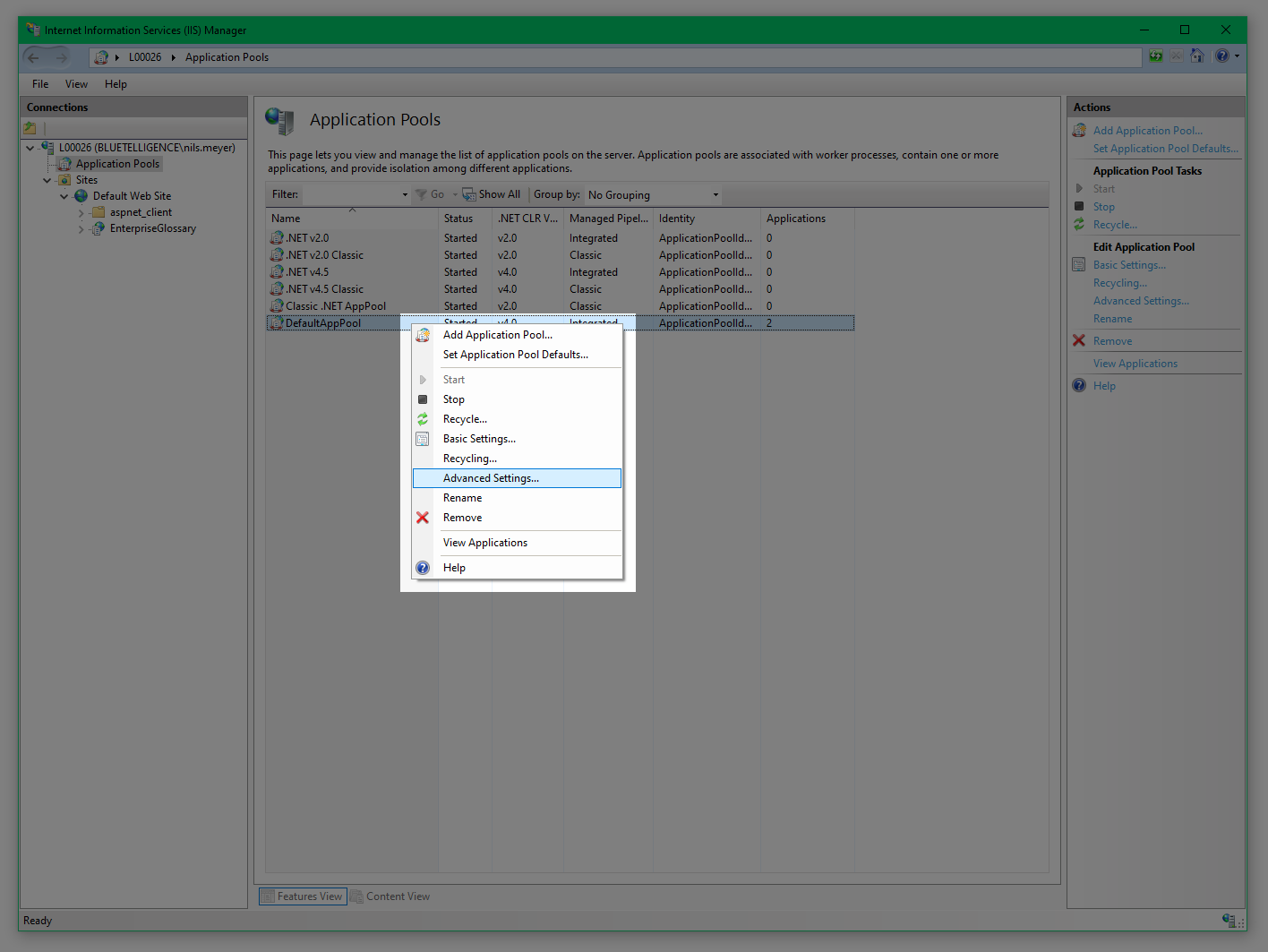Click the Add Application Pool icon in Actions pane
Viewport: 1268px width, 952px height.
pyautogui.click(x=1079, y=131)
